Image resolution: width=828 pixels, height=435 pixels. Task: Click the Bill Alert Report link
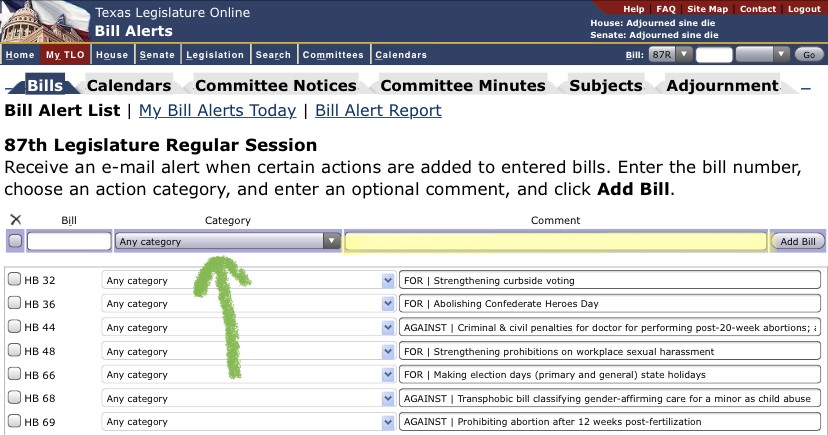click(378, 111)
